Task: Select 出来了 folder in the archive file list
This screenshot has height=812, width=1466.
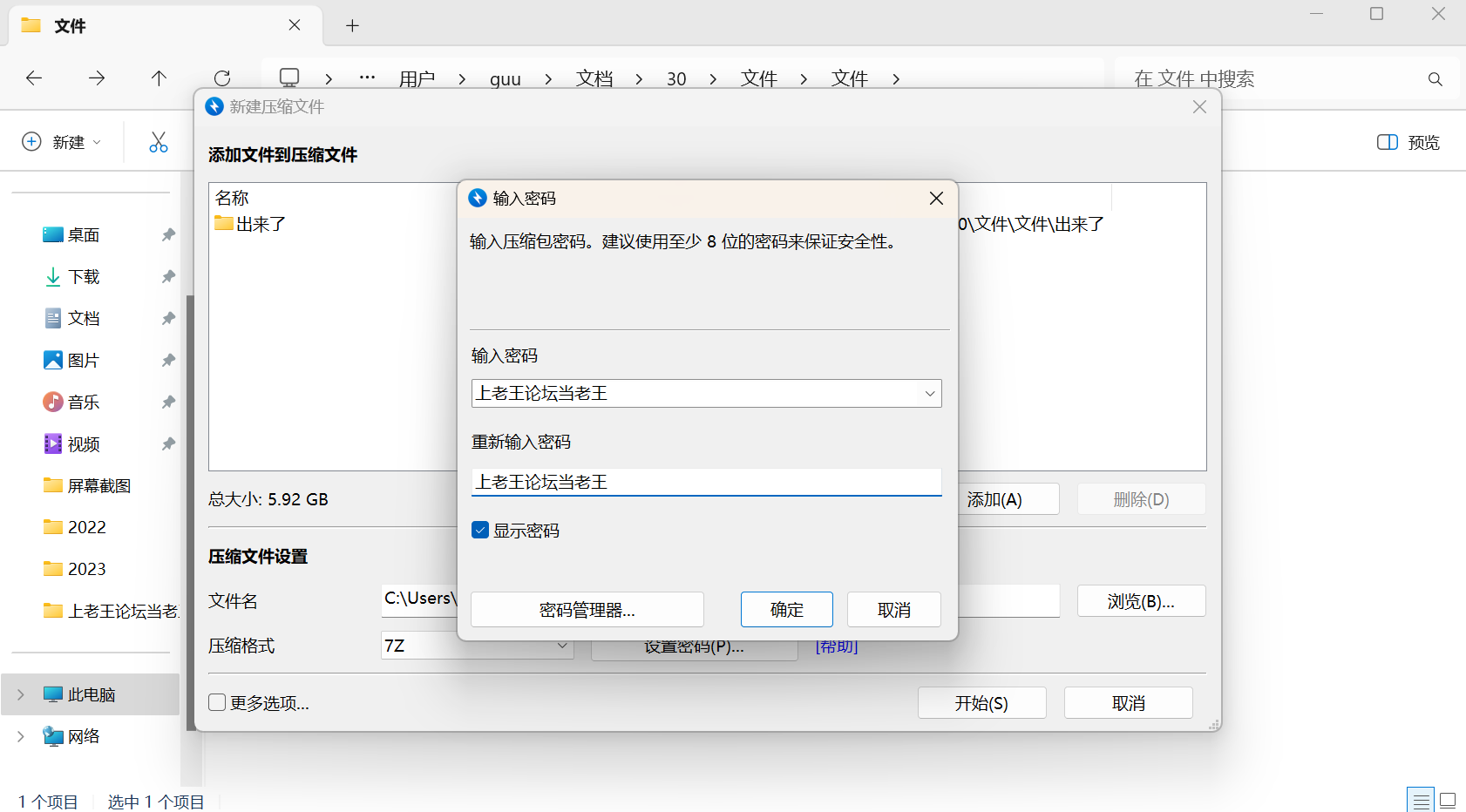Action: coord(251,224)
